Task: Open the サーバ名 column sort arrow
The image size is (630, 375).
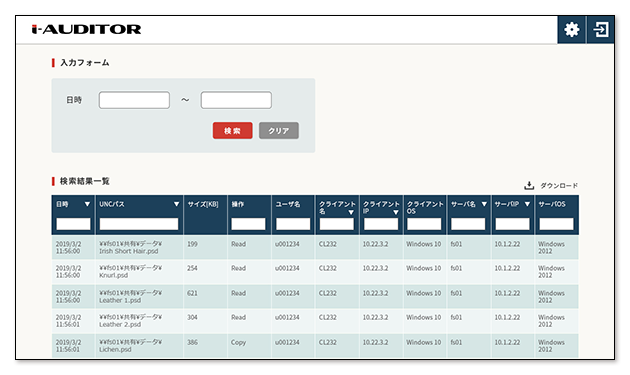Action: [484, 204]
